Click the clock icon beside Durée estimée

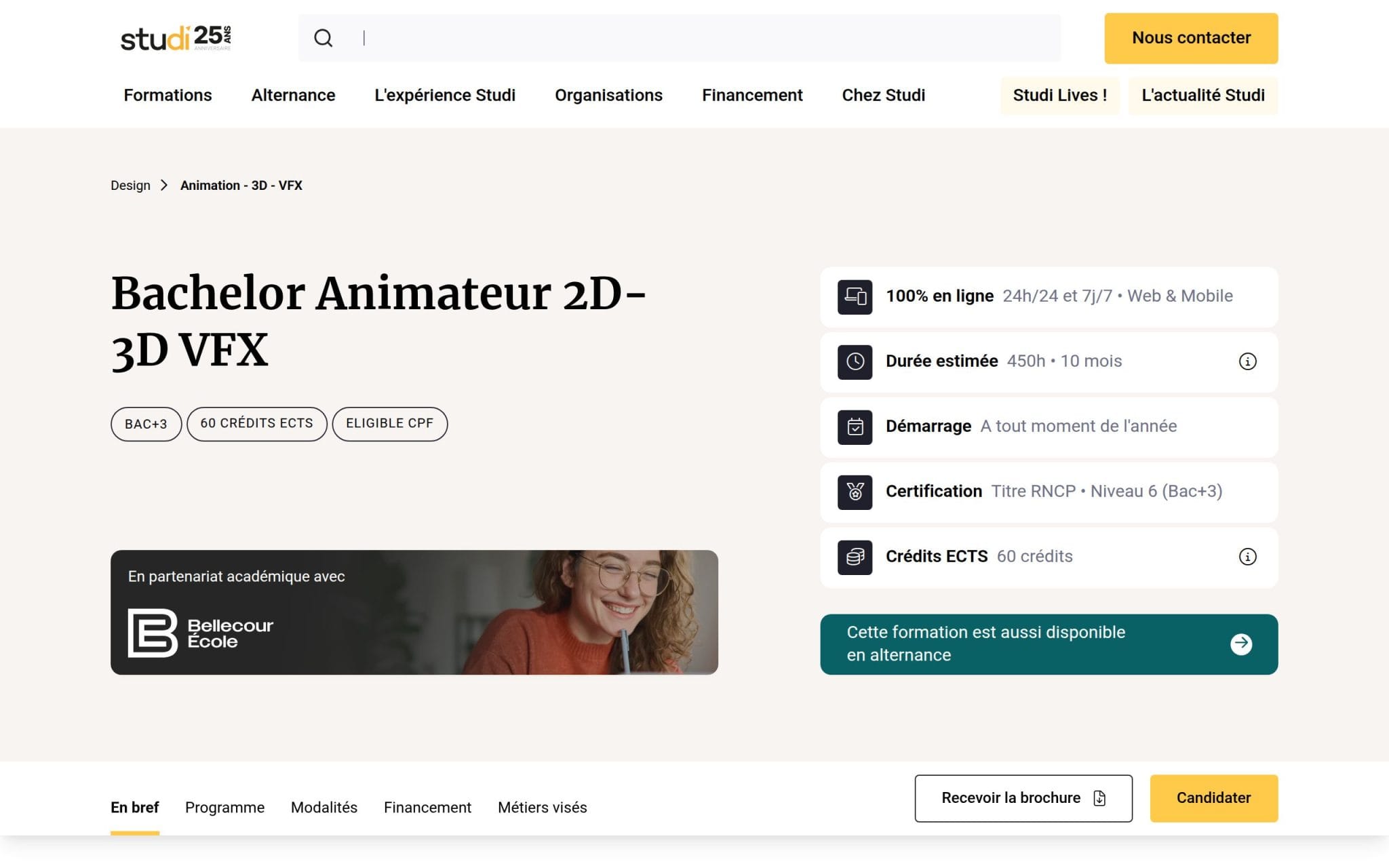(855, 361)
